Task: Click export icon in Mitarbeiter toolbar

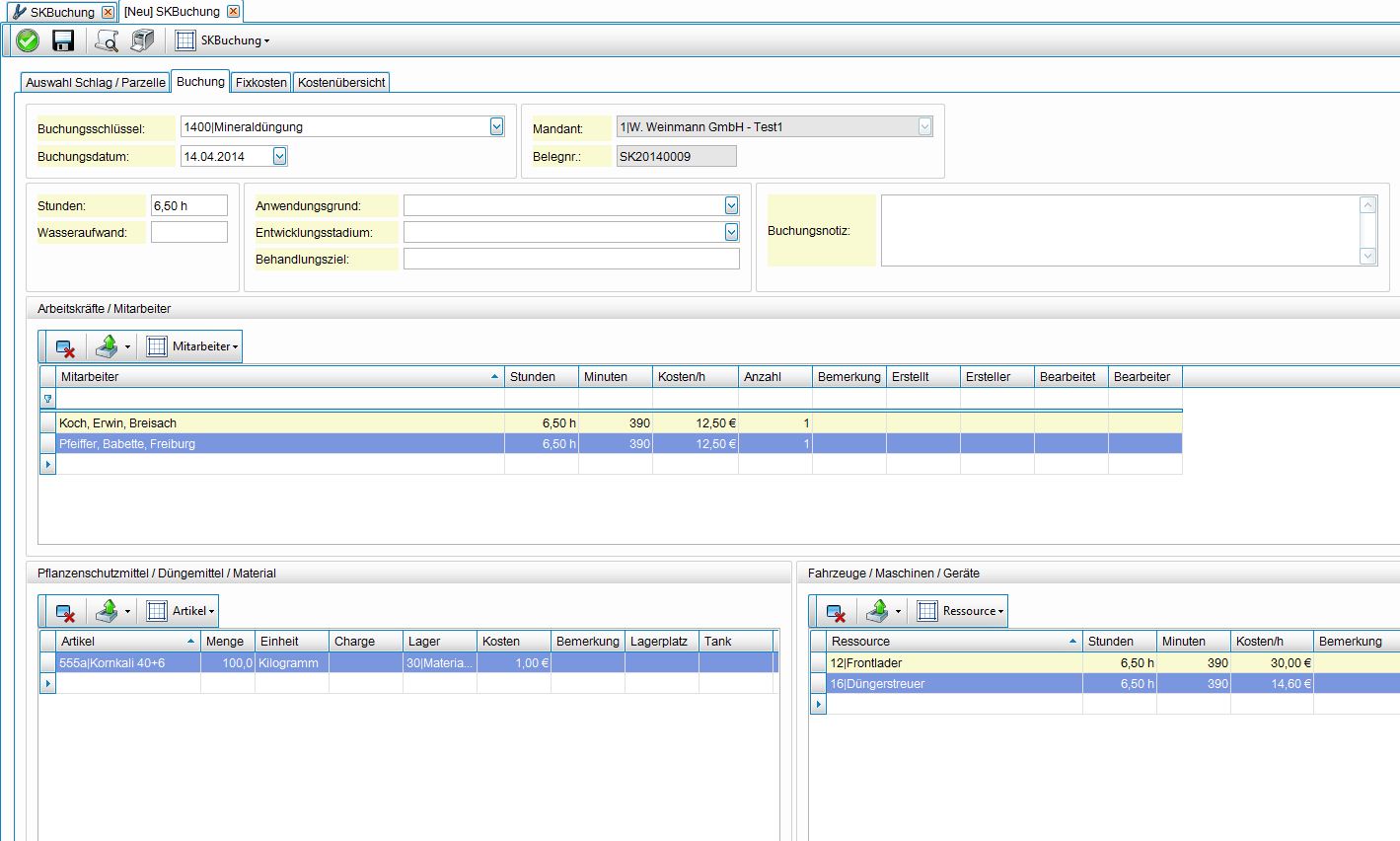Action: 107,346
